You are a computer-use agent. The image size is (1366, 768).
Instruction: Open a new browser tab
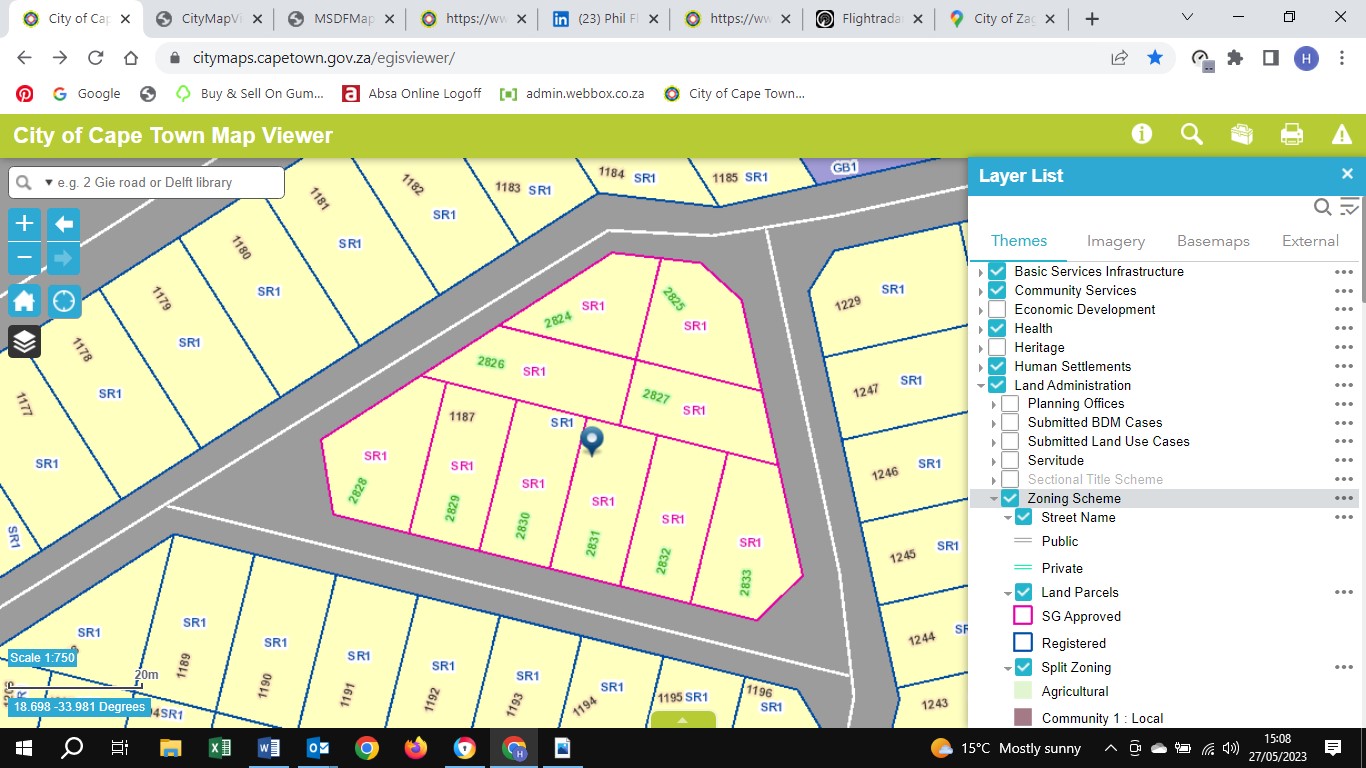tap(1092, 19)
